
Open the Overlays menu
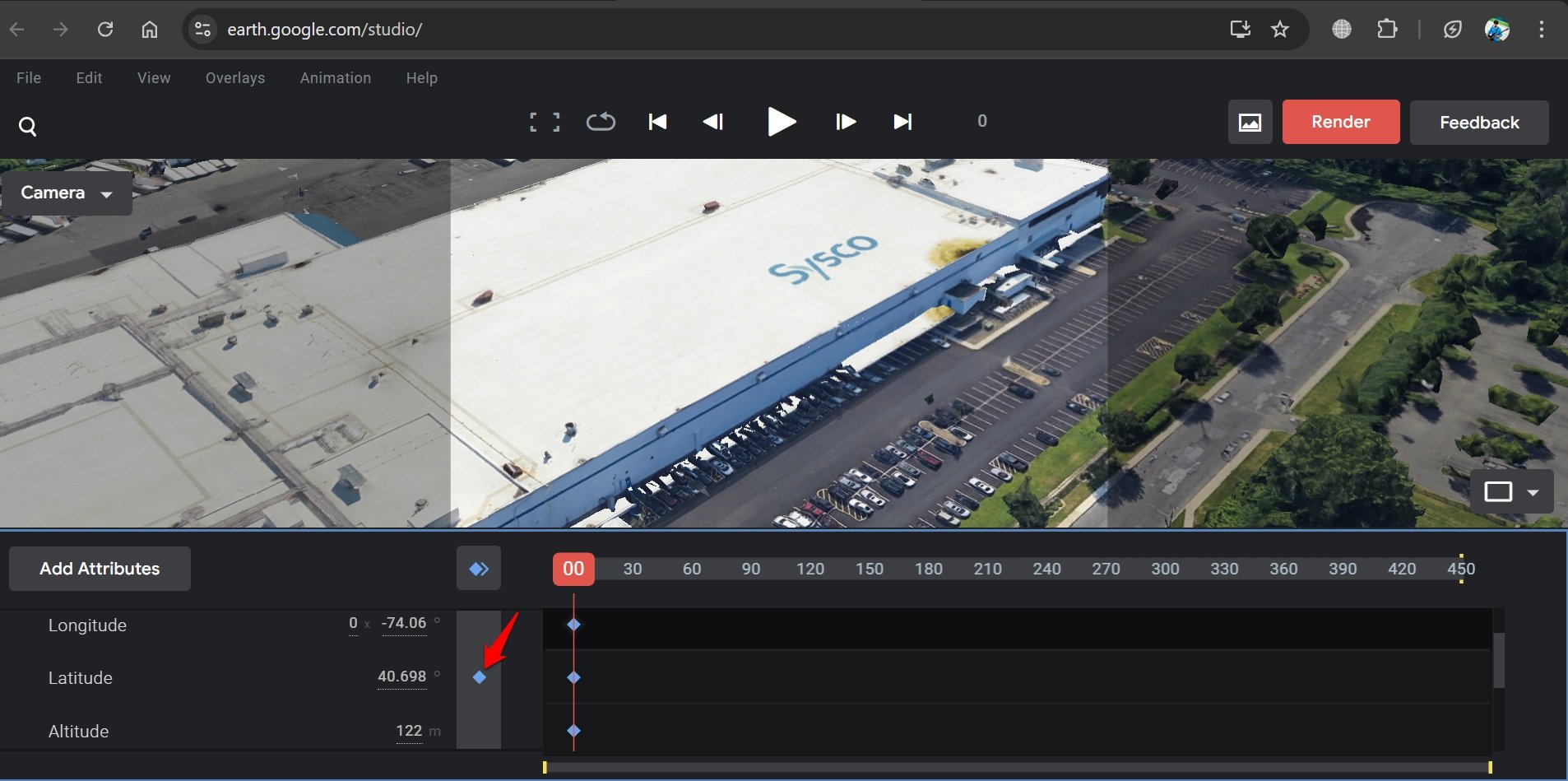coord(235,77)
